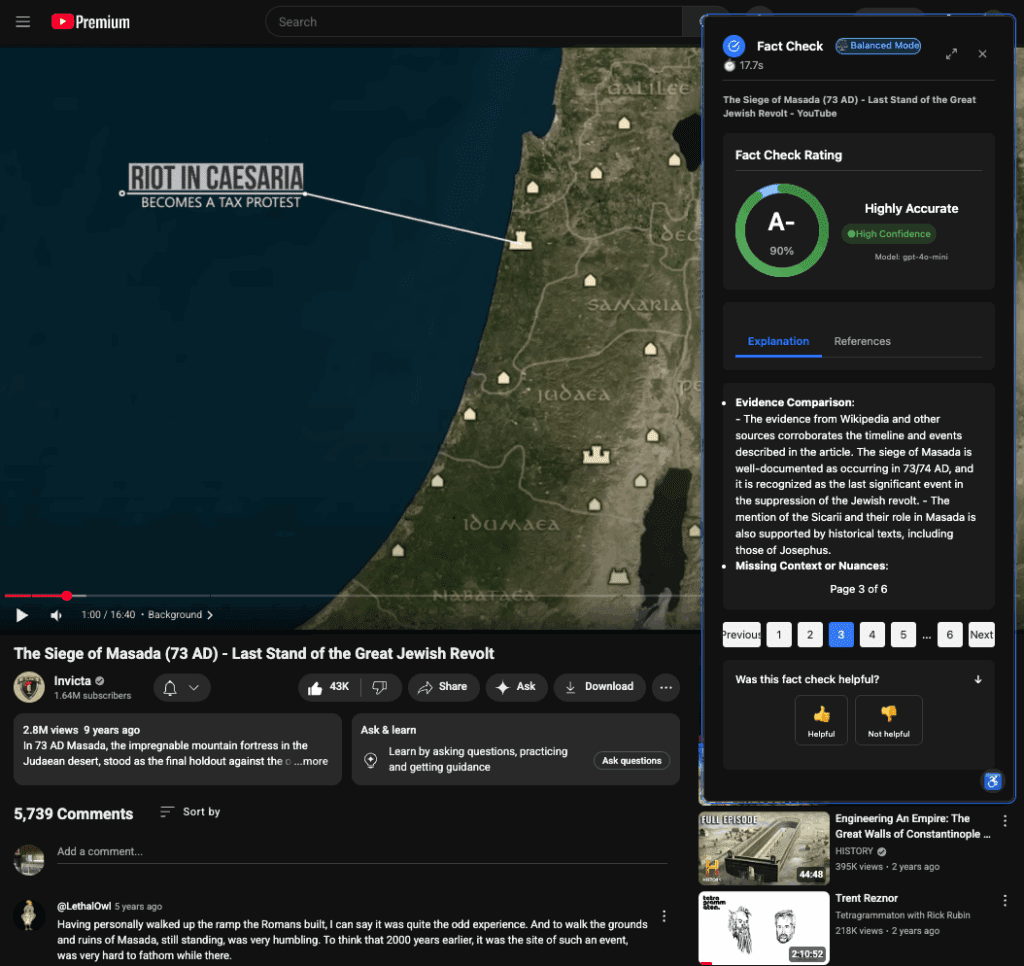This screenshot has height=966, width=1024.
Task: Select the Explanation tab
Action: click(x=778, y=341)
